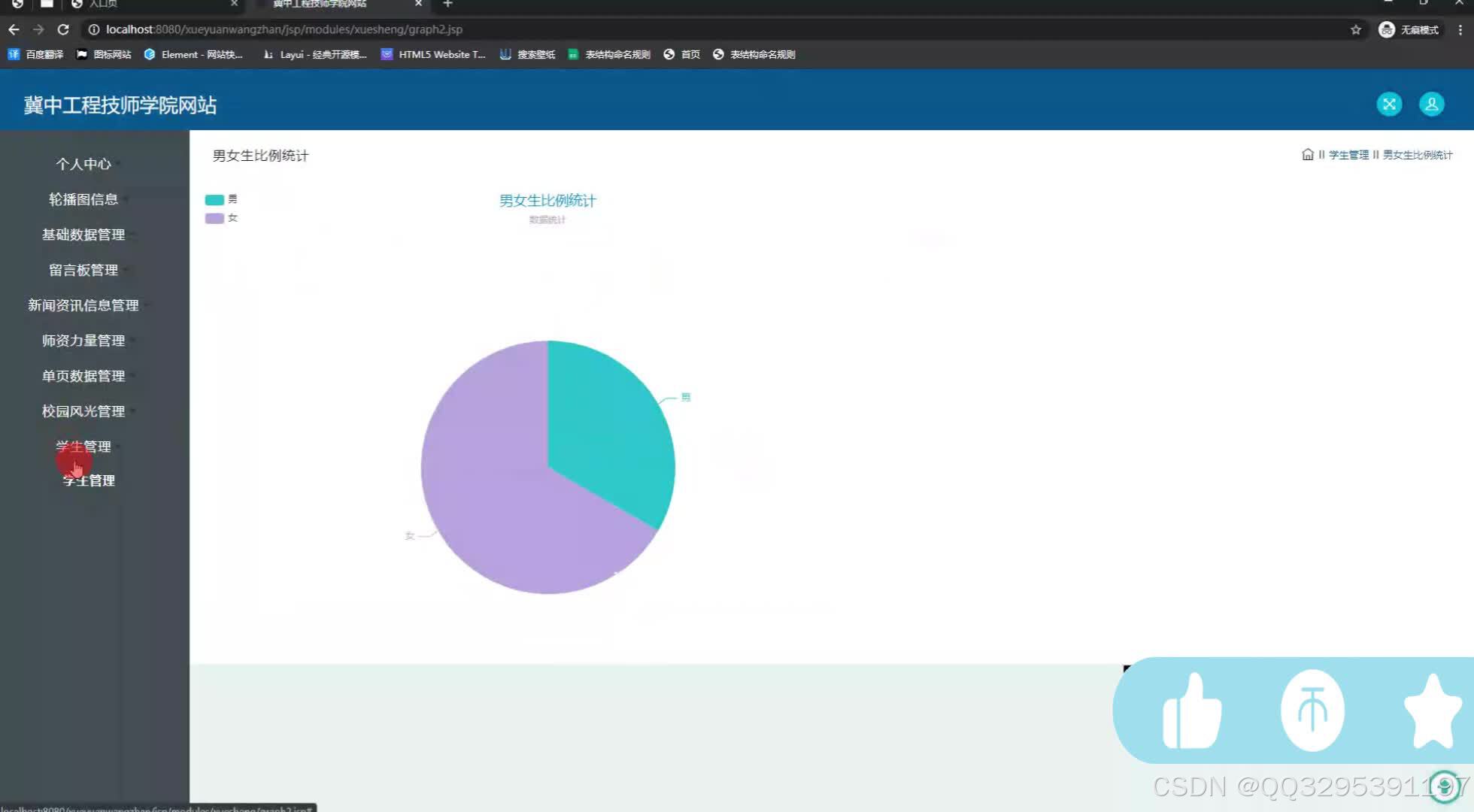The height and width of the screenshot is (812, 1474).
Task: Click the coin reward icon
Action: 1312,710
